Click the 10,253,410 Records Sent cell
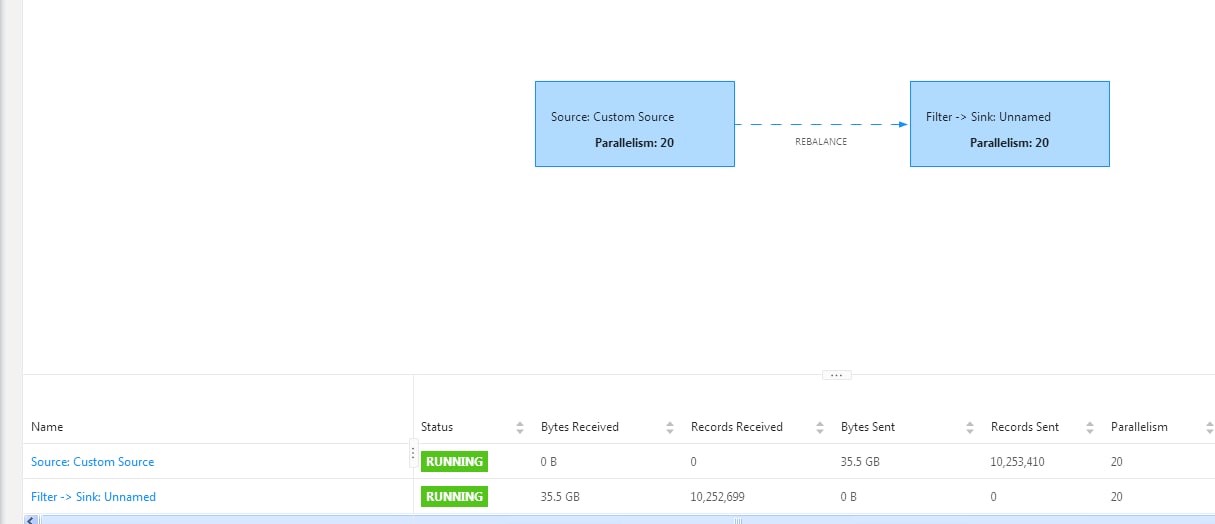The width and height of the screenshot is (1215, 524). [x=1025, y=462]
